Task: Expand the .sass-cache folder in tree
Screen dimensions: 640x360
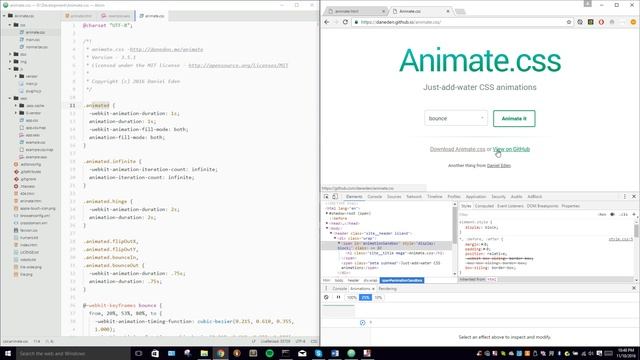Action: pos(16,106)
